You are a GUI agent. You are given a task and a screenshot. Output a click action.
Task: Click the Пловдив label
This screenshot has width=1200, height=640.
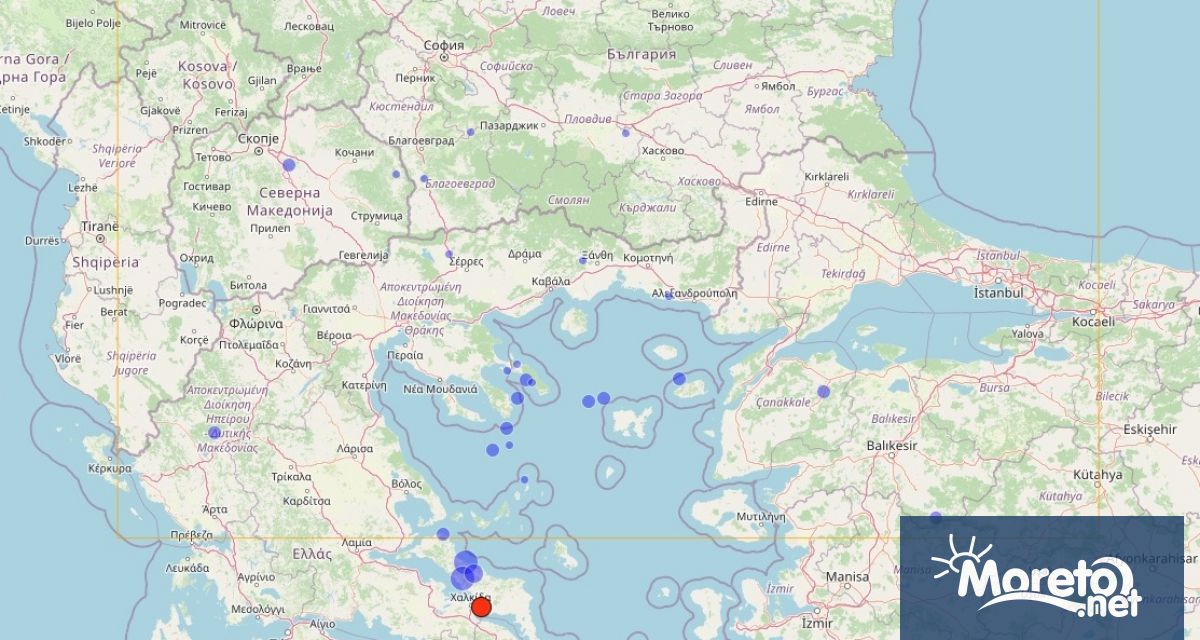(x=589, y=118)
